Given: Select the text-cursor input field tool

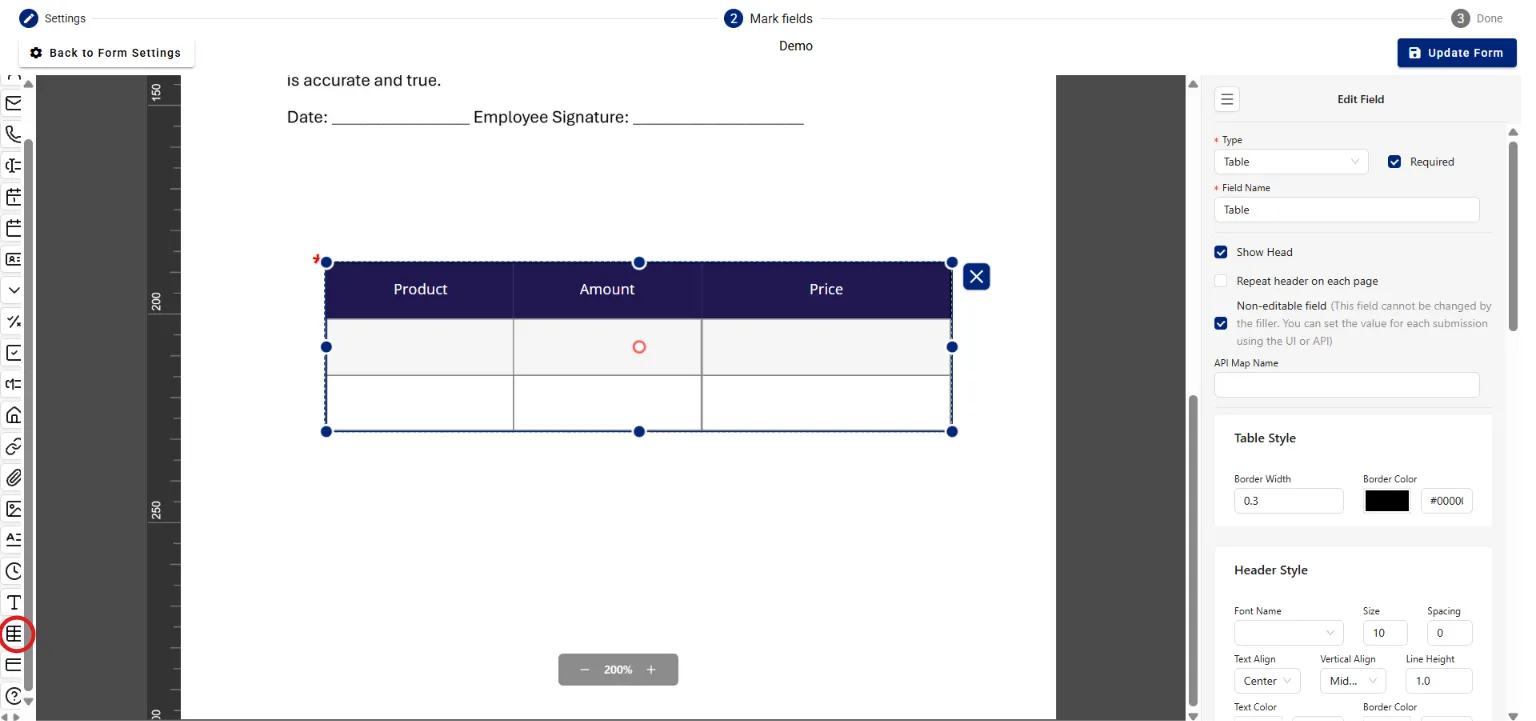Looking at the screenshot, I should click(14, 165).
